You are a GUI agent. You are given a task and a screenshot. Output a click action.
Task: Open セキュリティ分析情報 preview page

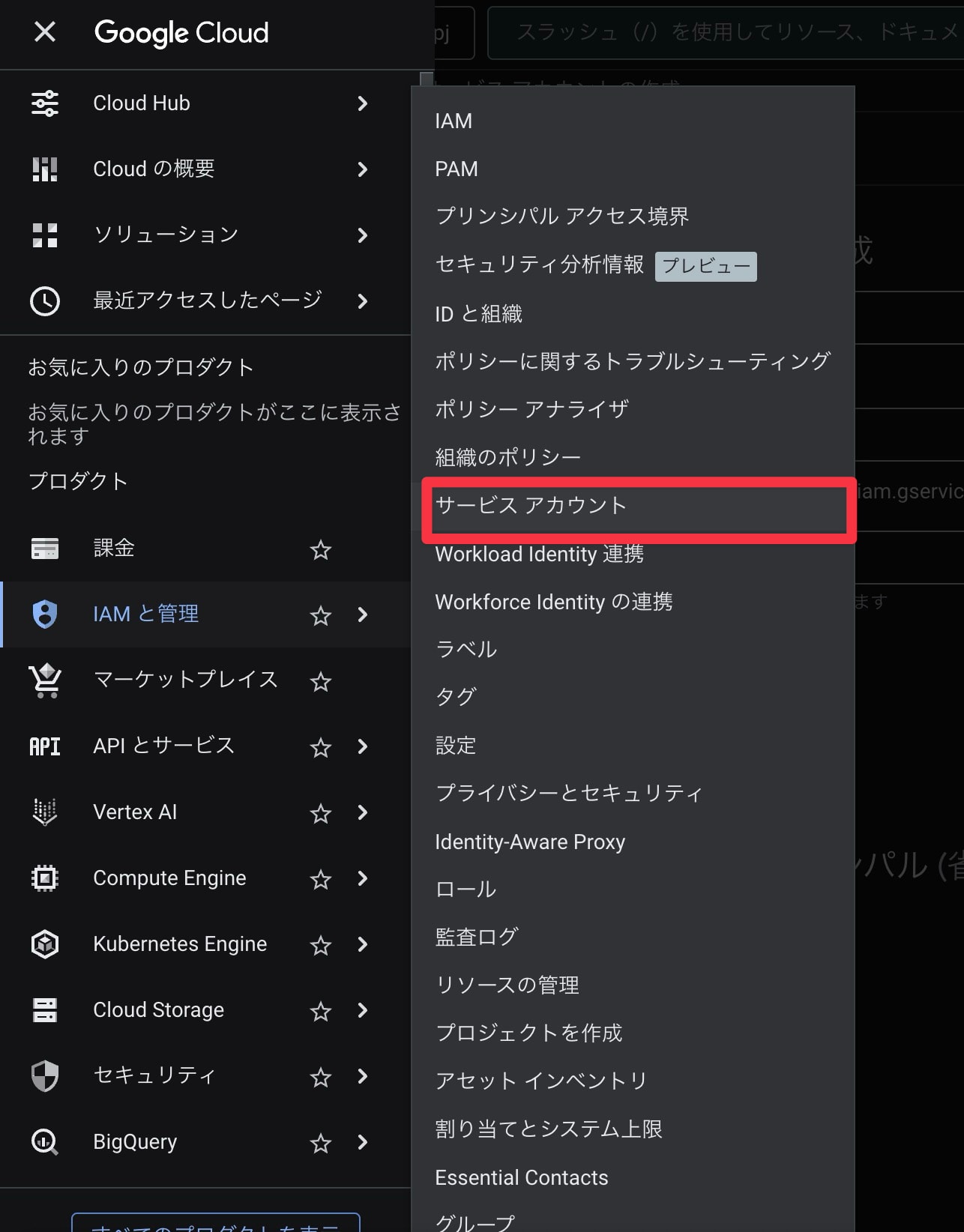pos(633,265)
